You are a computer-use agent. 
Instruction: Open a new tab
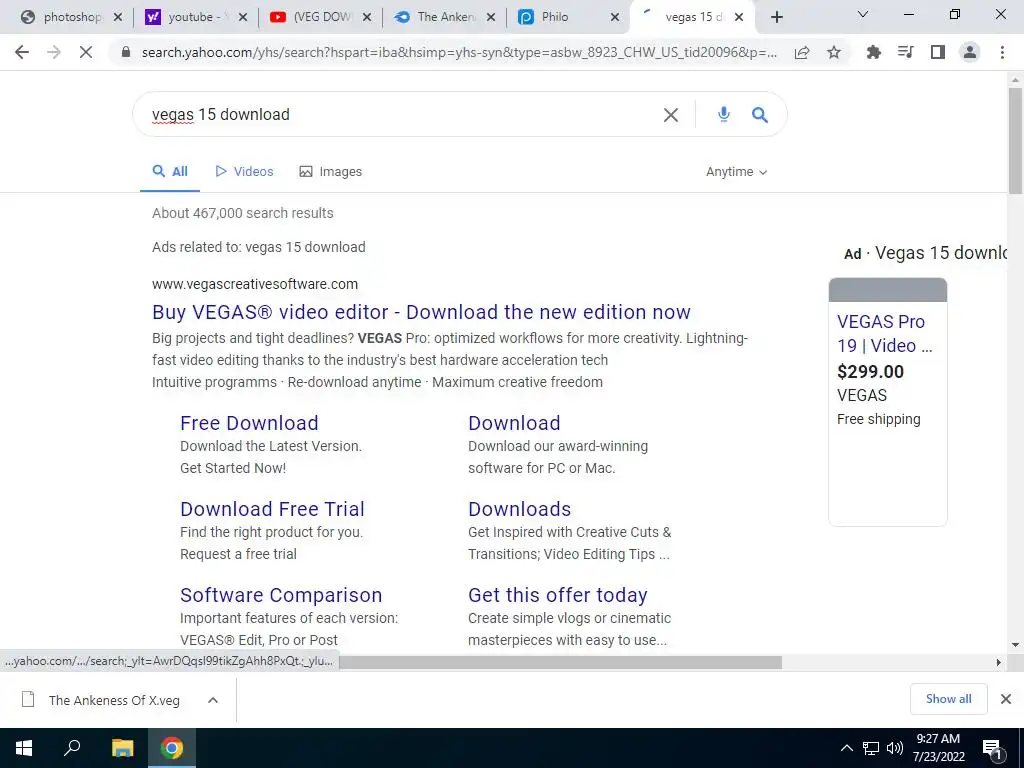[776, 17]
